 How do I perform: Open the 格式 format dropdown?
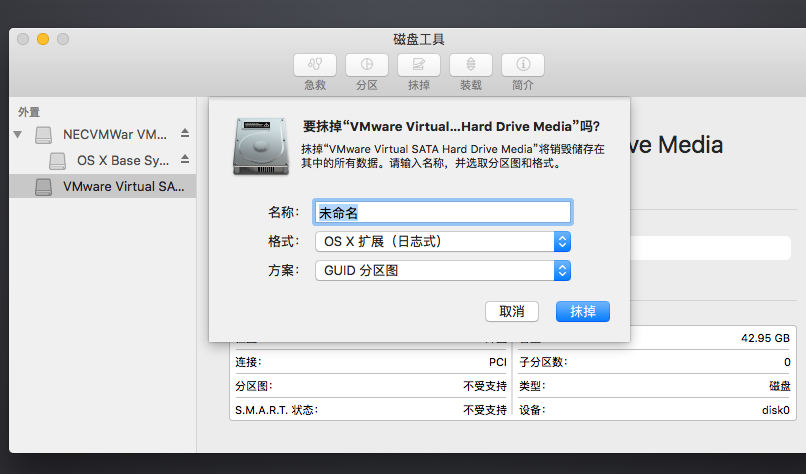(442, 241)
